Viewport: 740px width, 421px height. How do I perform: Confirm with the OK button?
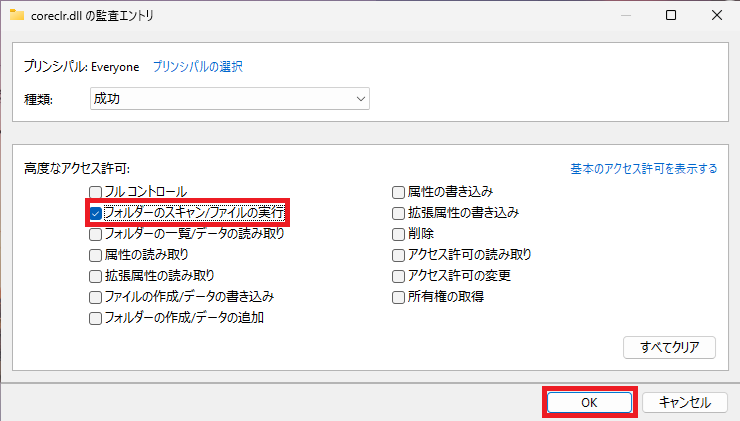(x=589, y=403)
